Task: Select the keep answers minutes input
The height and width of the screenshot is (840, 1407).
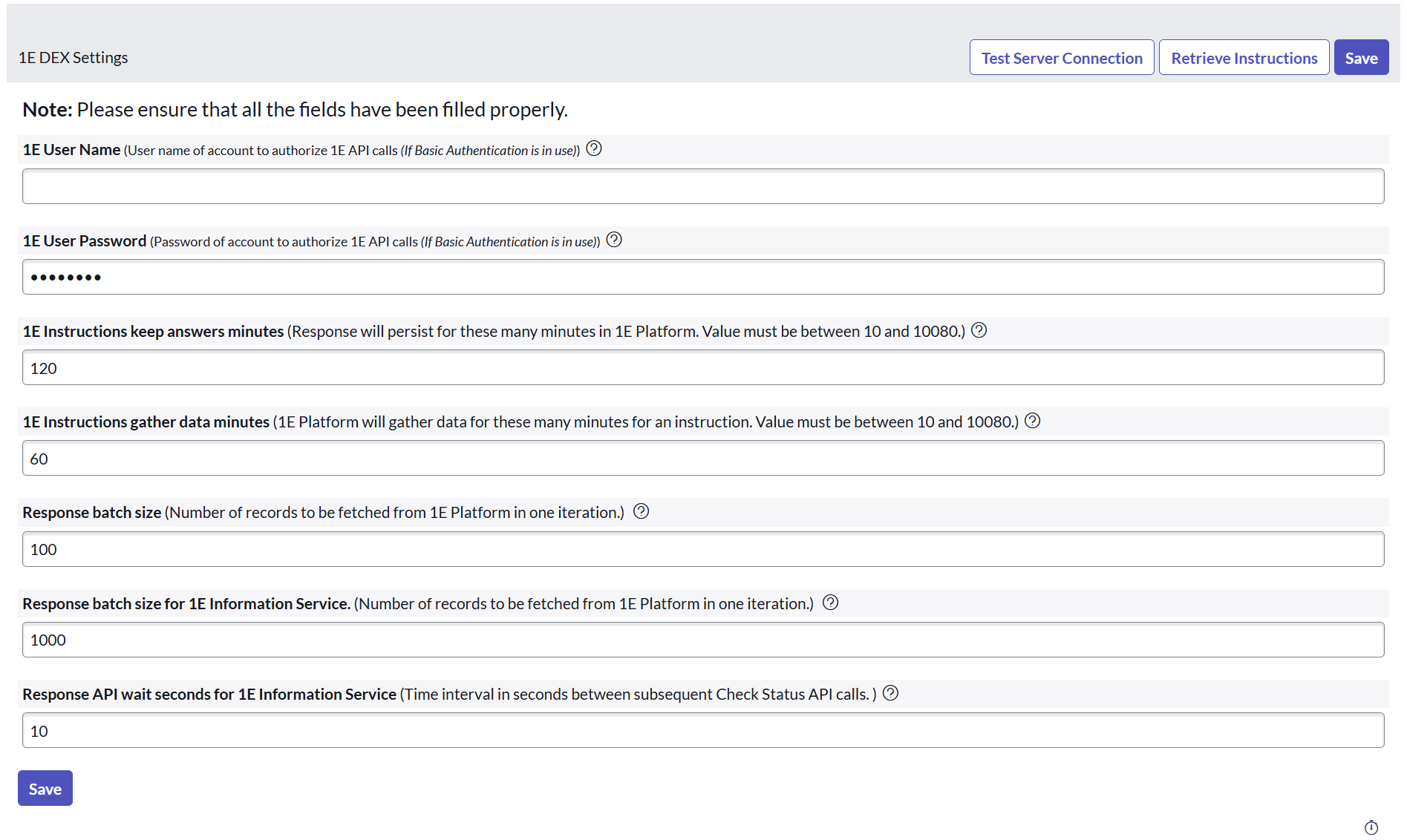Action: point(702,368)
